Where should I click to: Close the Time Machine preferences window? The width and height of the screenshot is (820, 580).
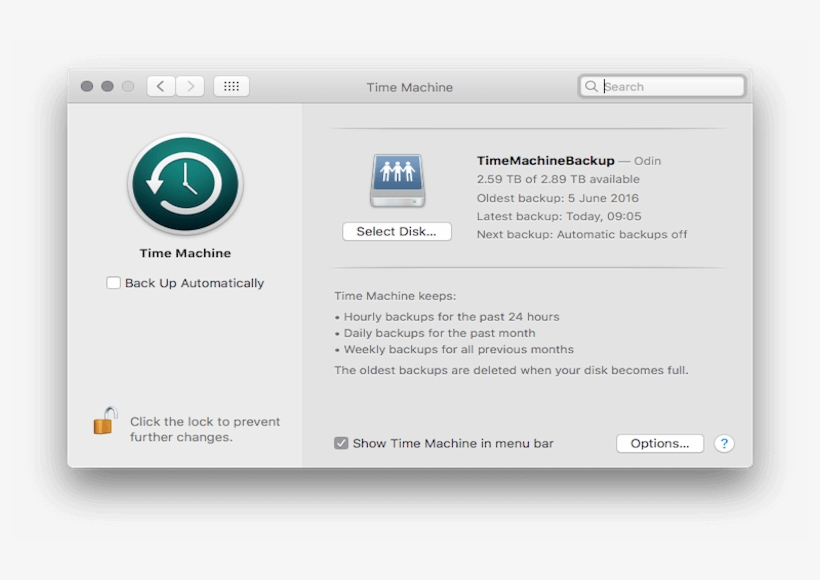(87, 85)
